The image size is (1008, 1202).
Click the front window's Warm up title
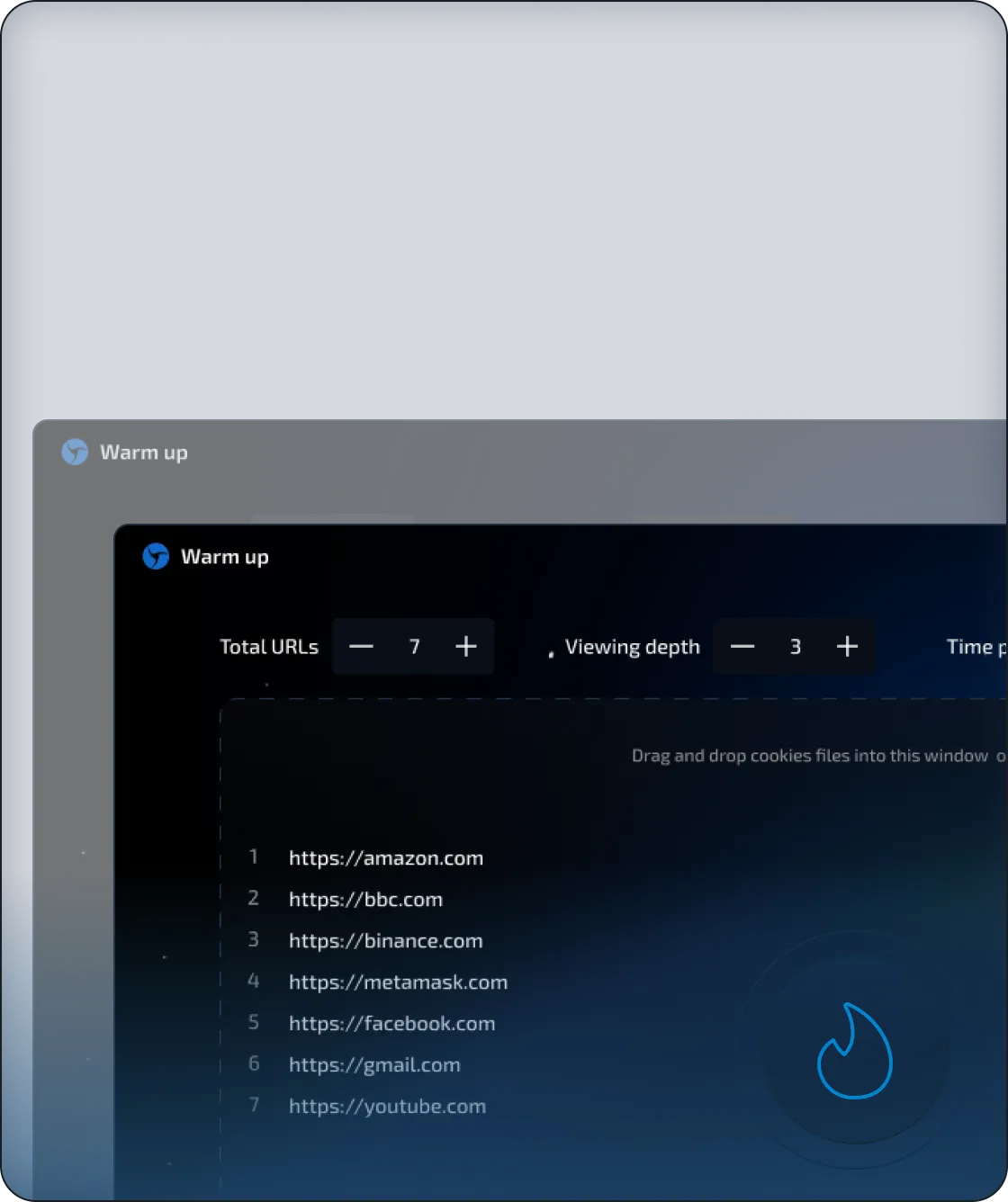[x=225, y=557]
